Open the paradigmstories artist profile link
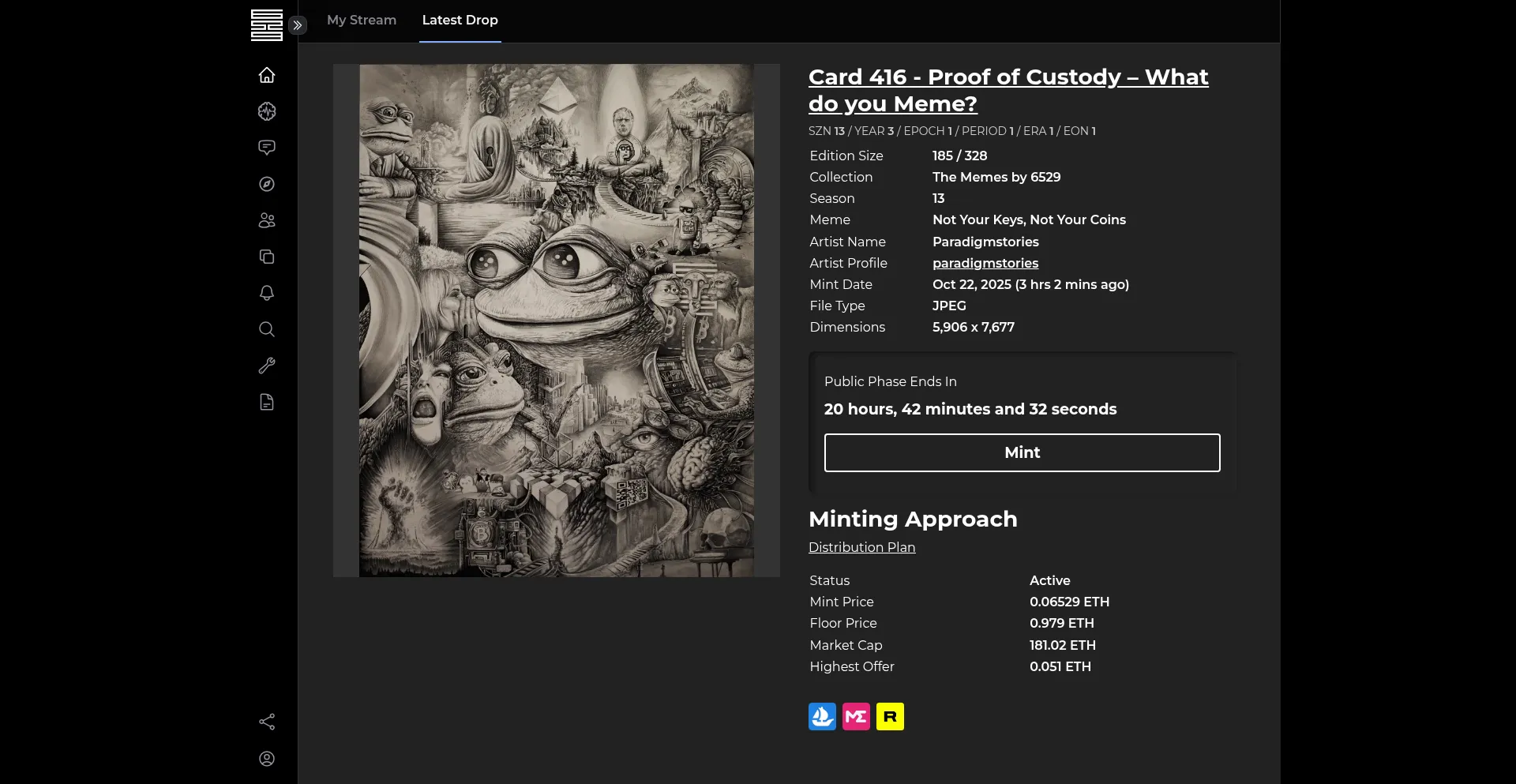The image size is (1516, 784). click(x=985, y=263)
